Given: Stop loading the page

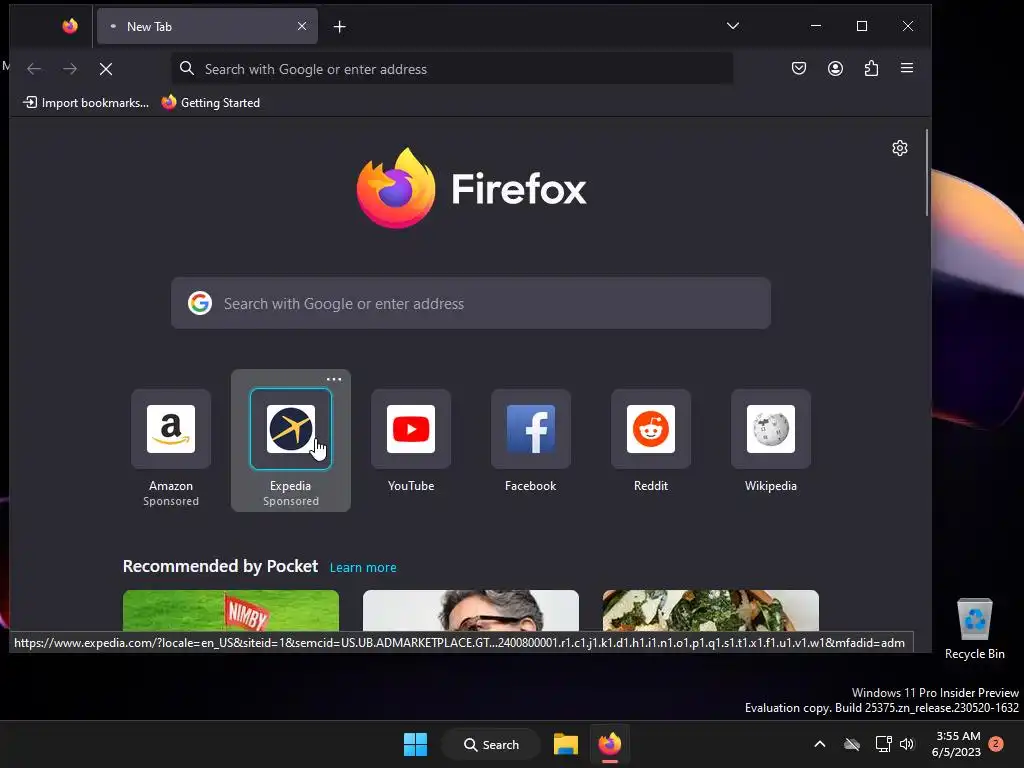Looking at the screenshot, I should point(106,69).
